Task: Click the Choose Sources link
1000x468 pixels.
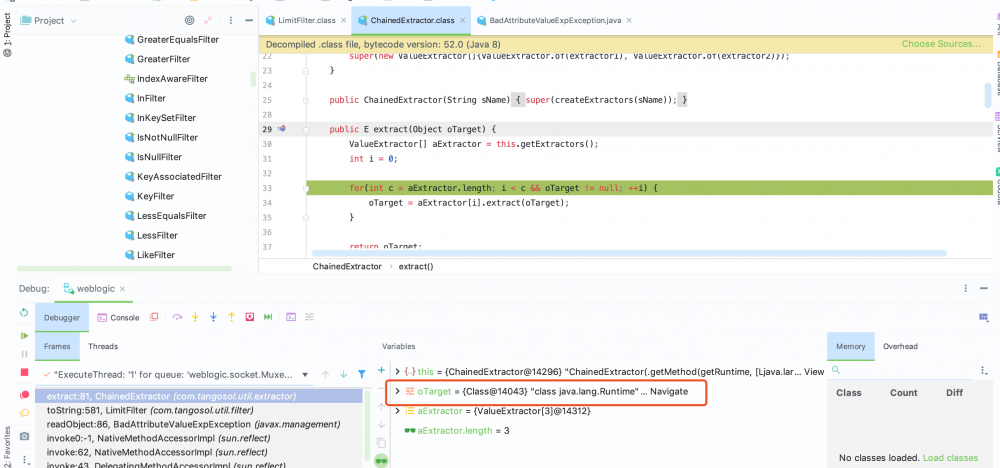Action: click(x=941, y=44)
